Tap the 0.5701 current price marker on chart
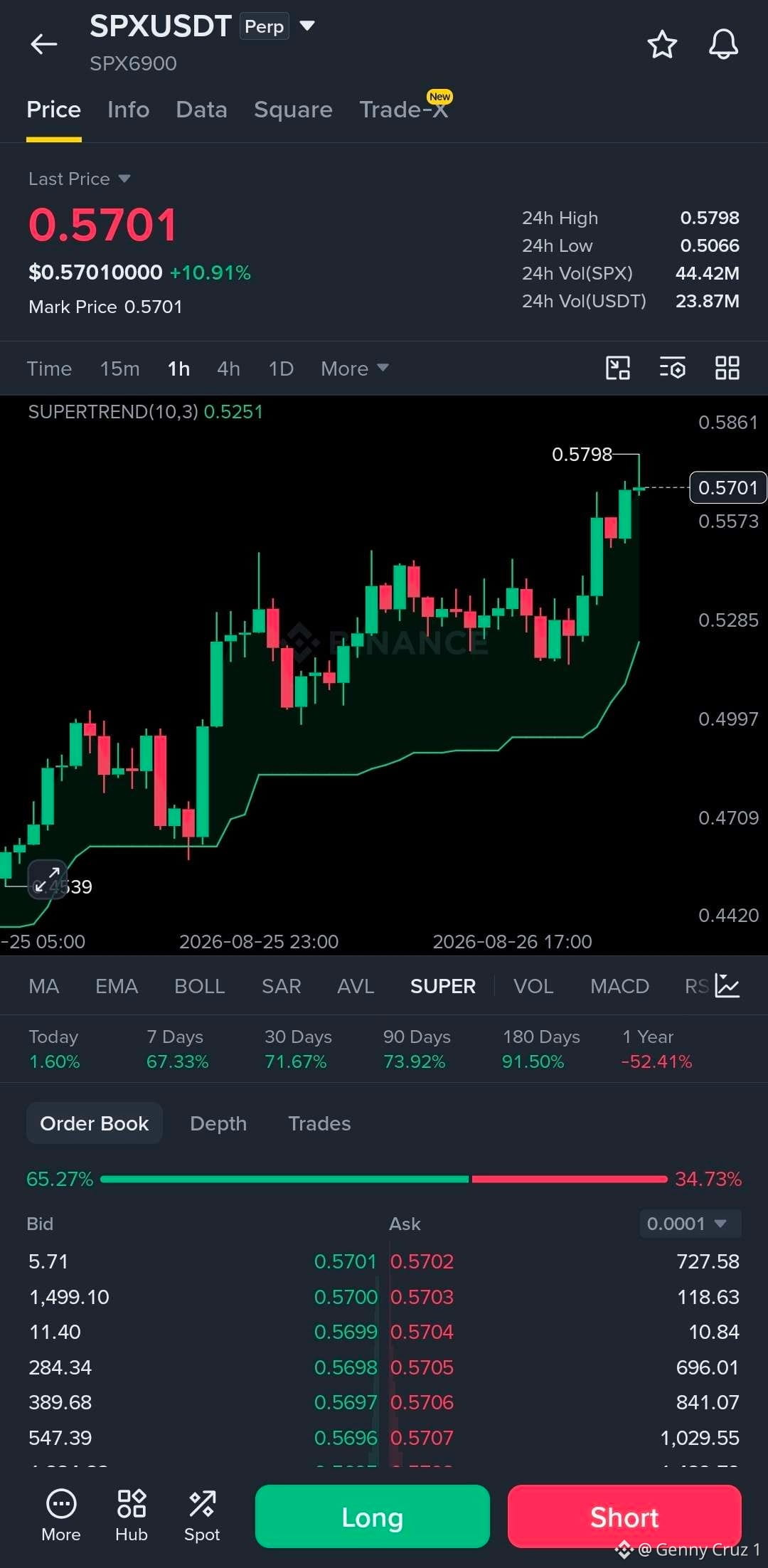This screenshot has width=768, height=1568. point(728,487)
